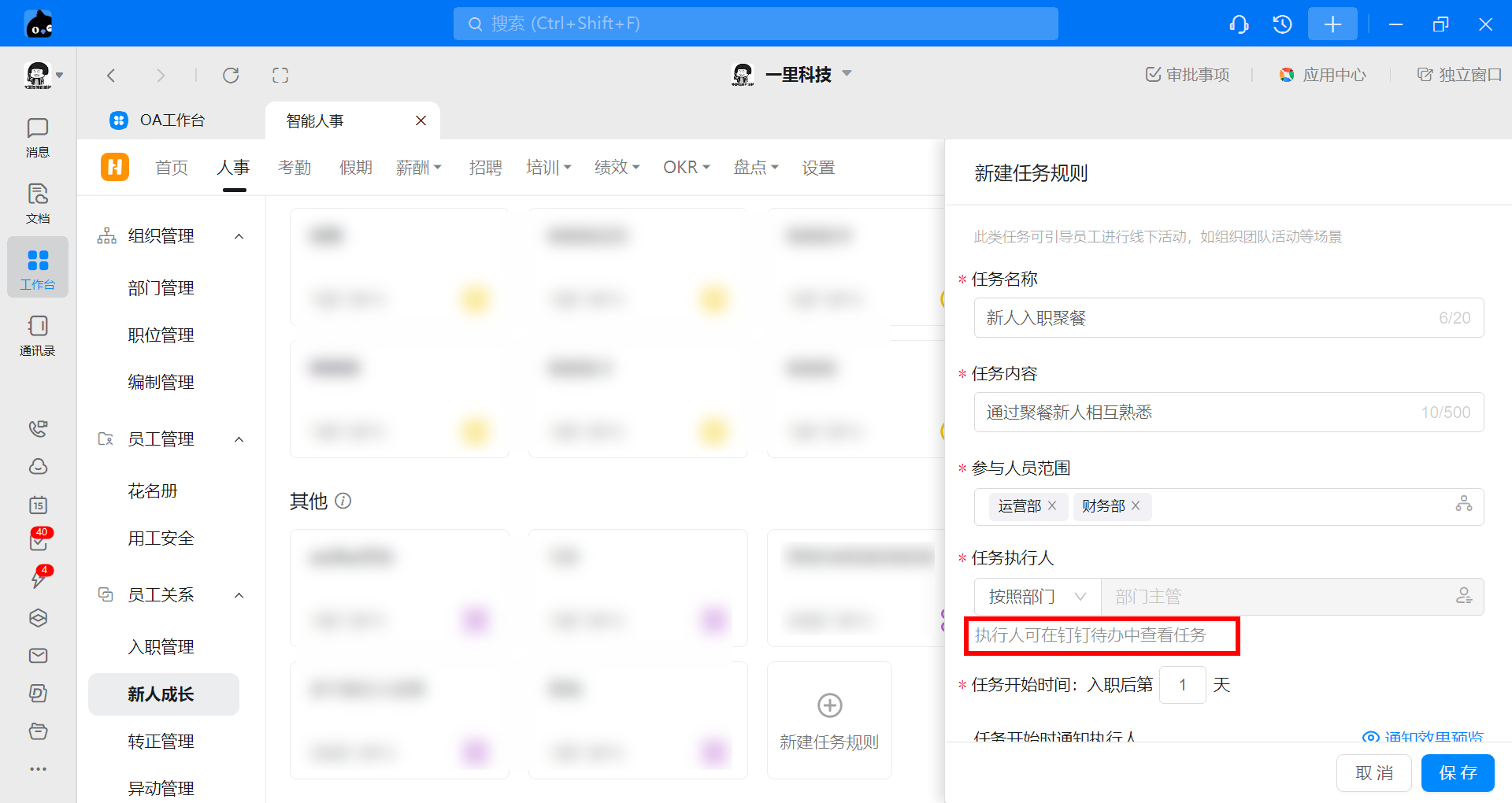Click the 取消 button
The image size is (1512, 803).
pos(1373,773)
